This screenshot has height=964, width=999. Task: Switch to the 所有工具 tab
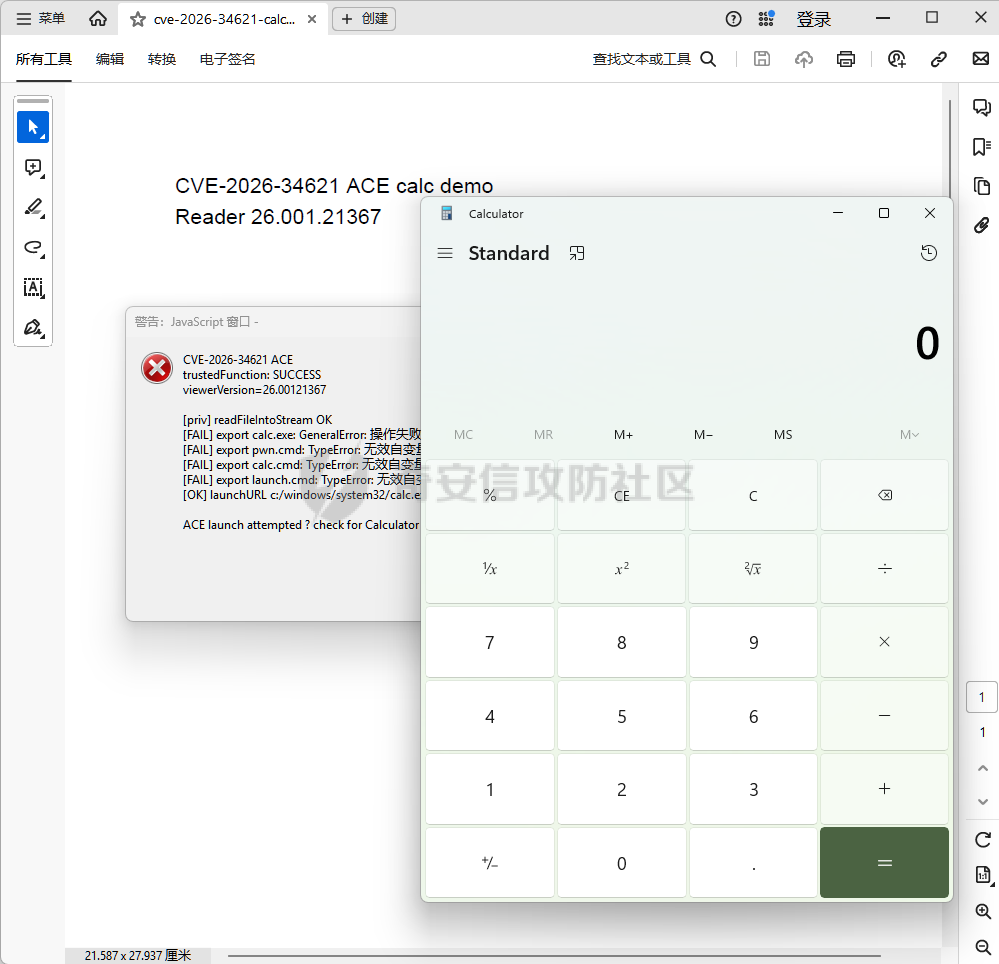[x=44, y=59]
